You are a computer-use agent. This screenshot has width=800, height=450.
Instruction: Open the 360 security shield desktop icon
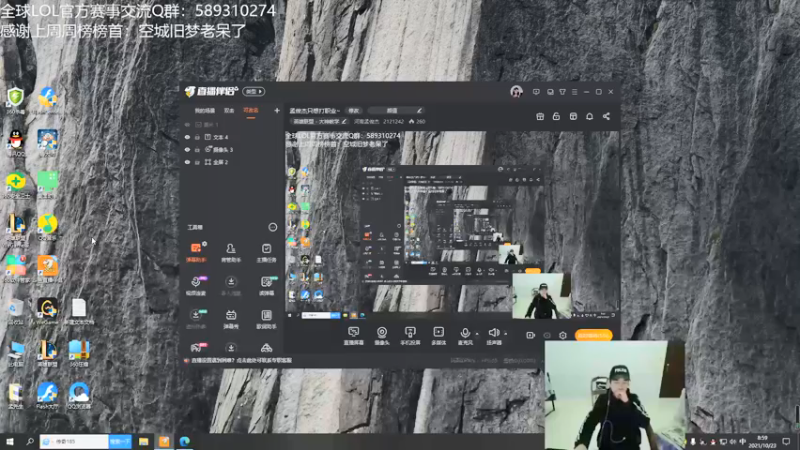(x=15, y=99)
